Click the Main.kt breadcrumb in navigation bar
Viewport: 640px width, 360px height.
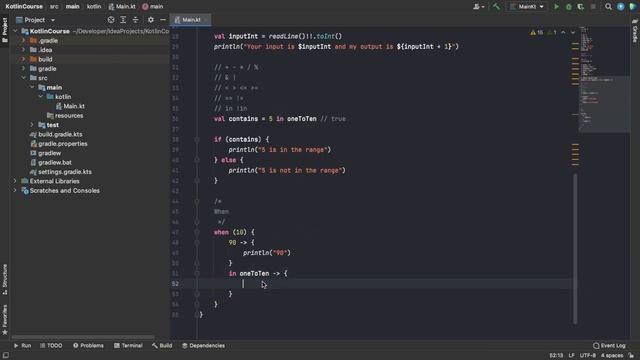pos(122,7)
